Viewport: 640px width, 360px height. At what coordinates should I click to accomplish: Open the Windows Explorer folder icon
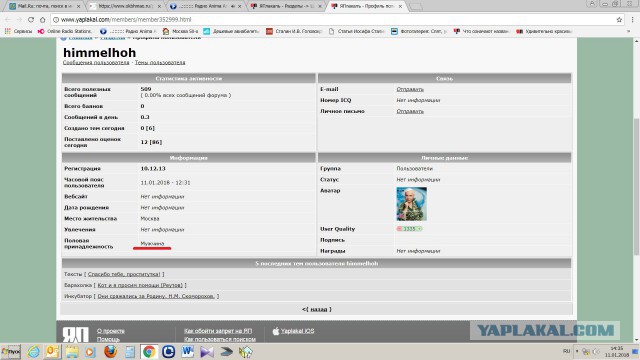[x=72, y=351]
